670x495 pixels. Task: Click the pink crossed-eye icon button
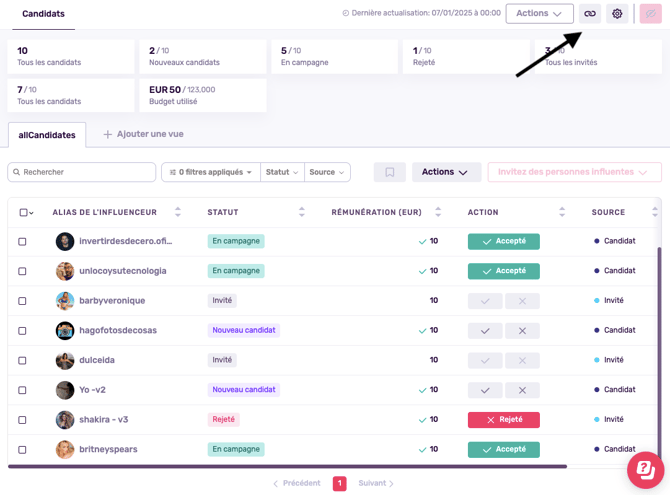[650, 14]
